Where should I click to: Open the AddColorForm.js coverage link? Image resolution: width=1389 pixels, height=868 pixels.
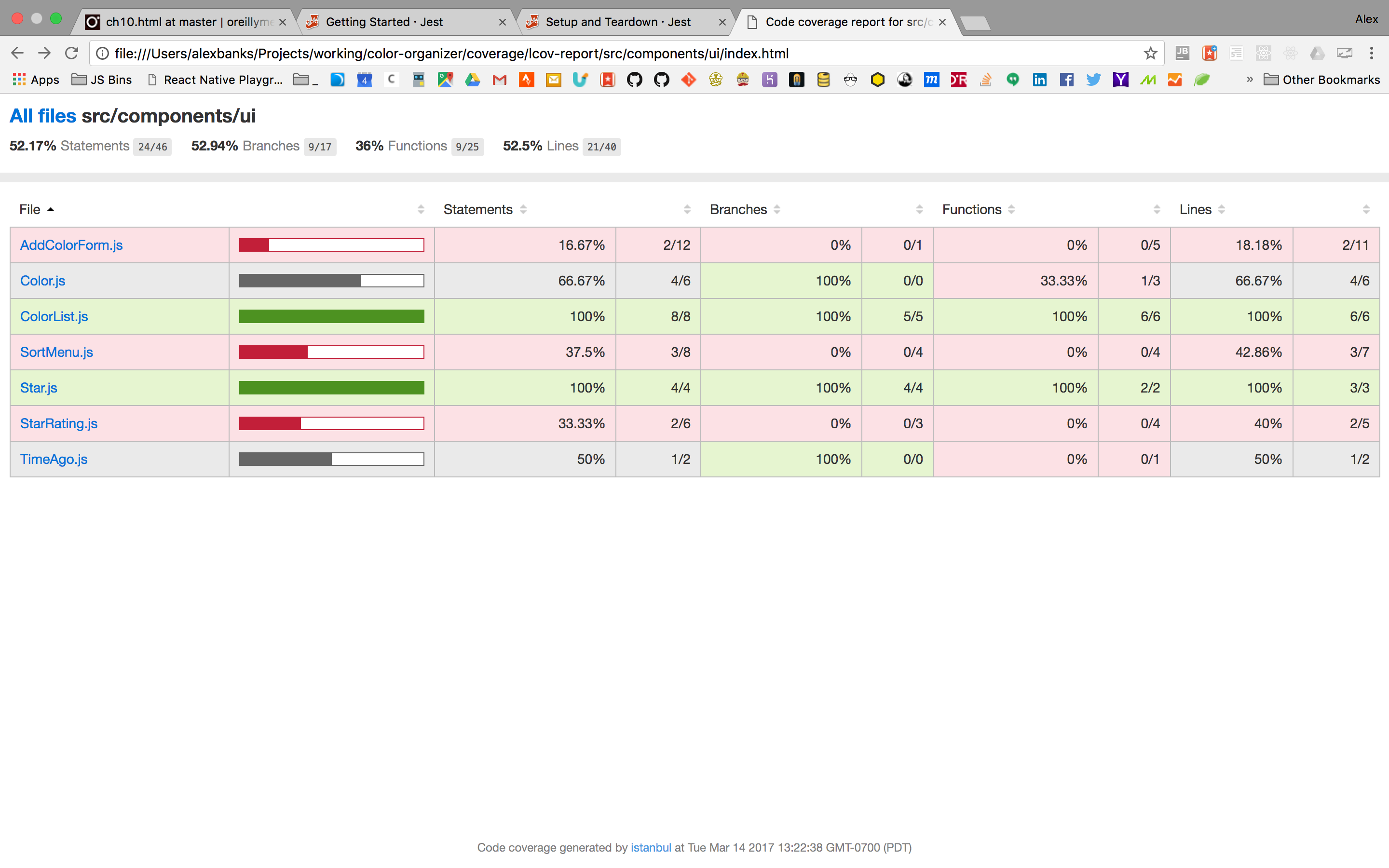[x=71, y=245]
